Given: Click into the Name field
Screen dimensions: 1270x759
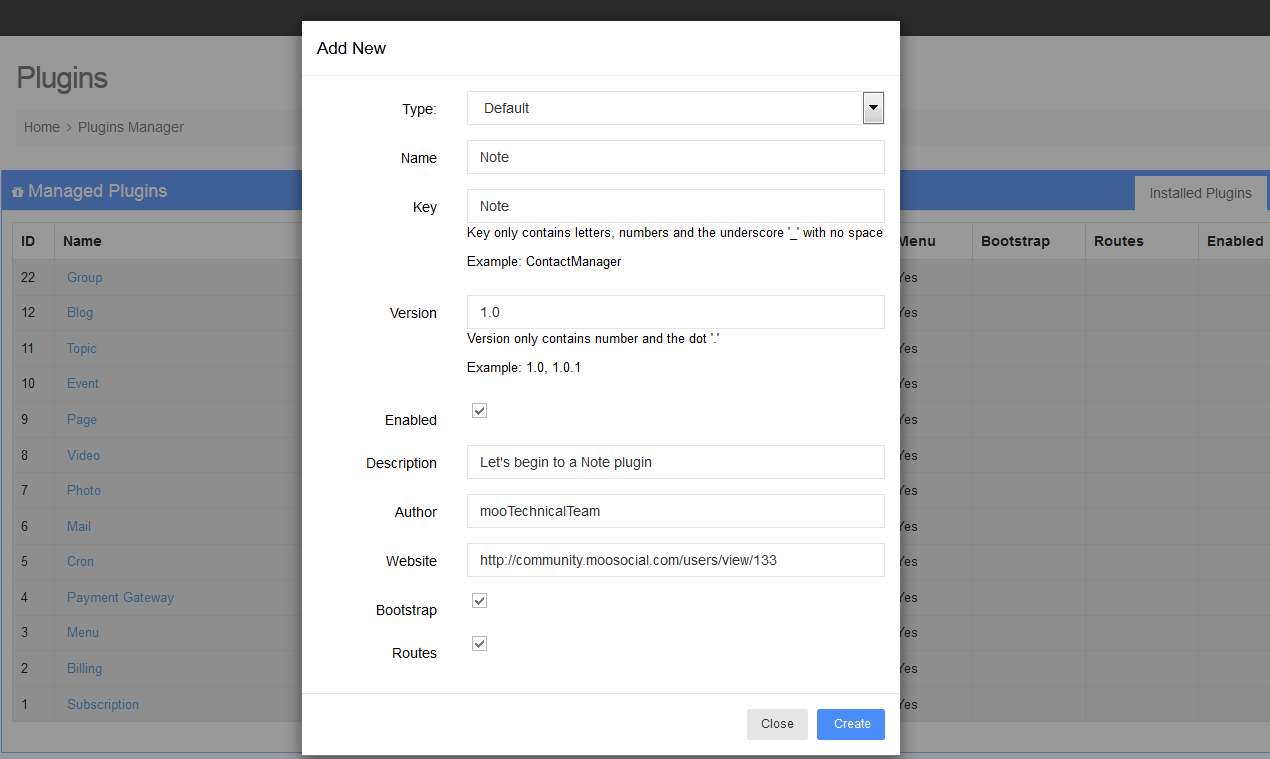Looking at the screenshot, I should [x=675, y=157].
